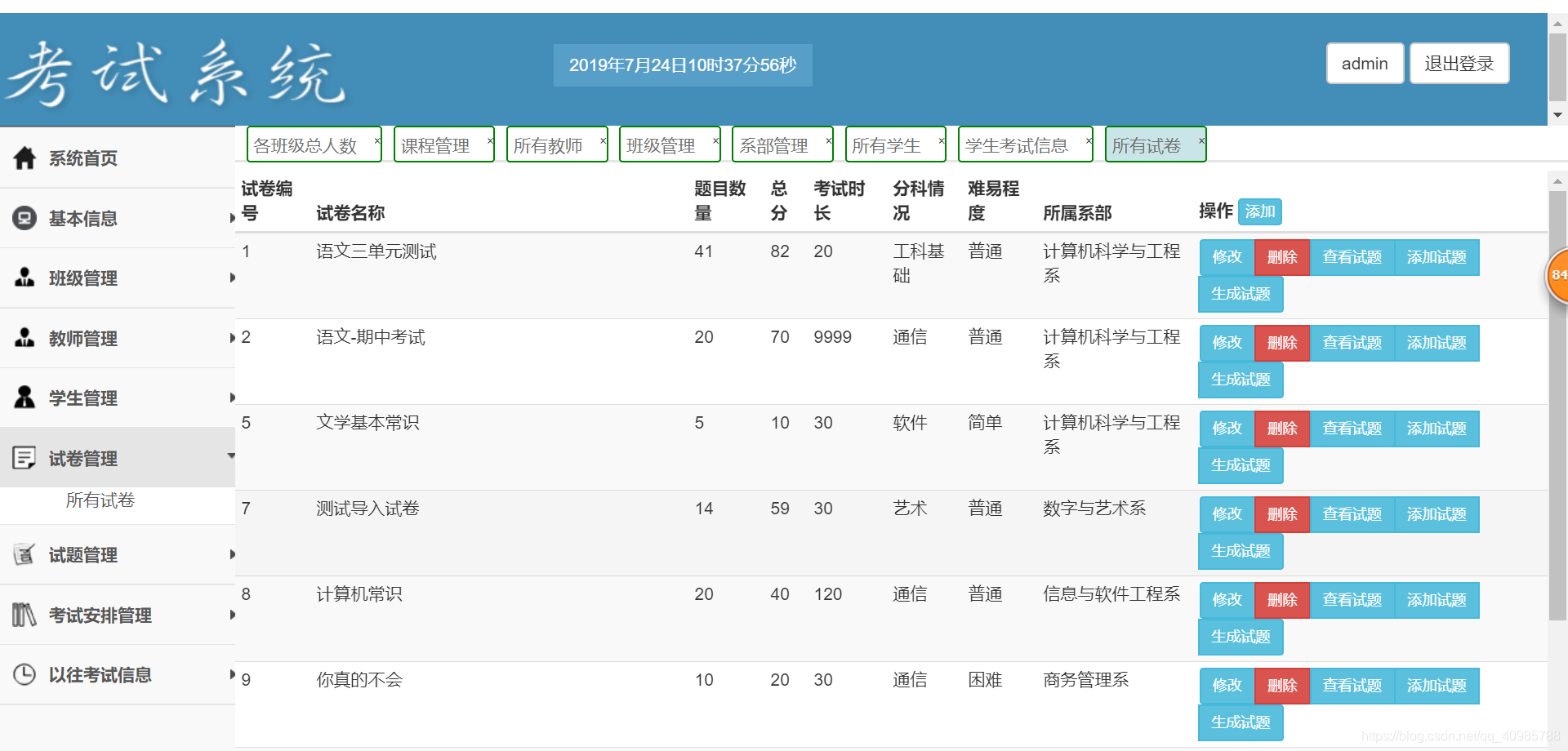
Task: Click the 所属系部 column header
Action: click(x=1077, y=213)
